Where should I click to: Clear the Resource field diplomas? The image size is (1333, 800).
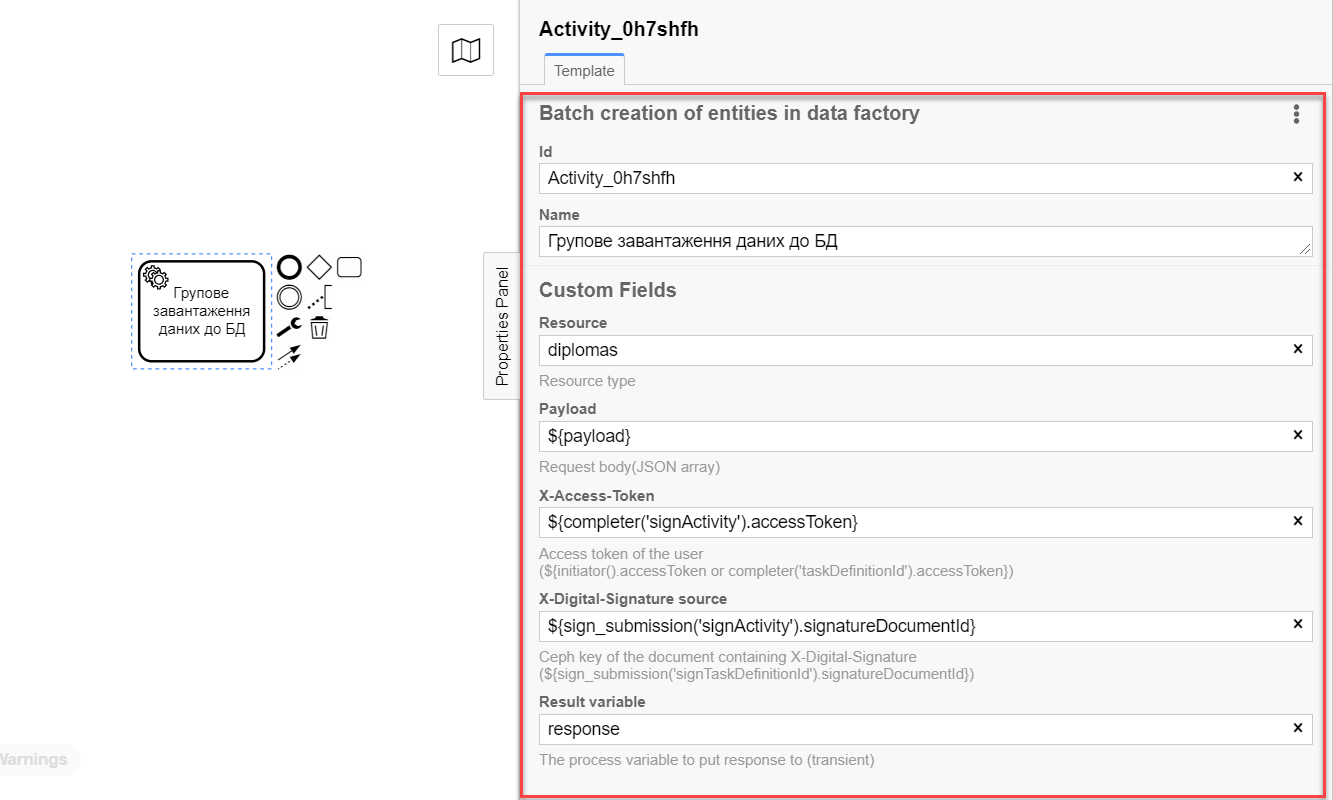coord(1298,349)
